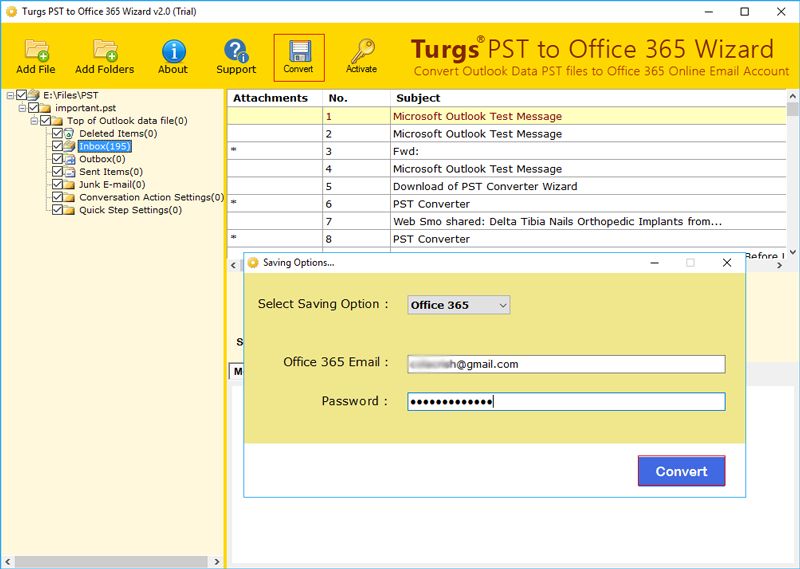
Task: Click the important.pst folder icon
Action: 45,108
